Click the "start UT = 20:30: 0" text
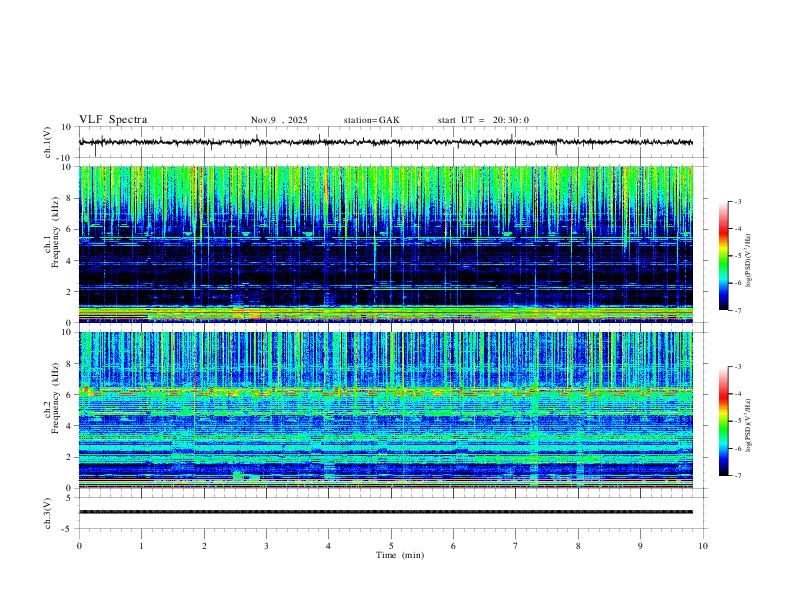Viewport: 792px width, 612px height. coord(483,120)
